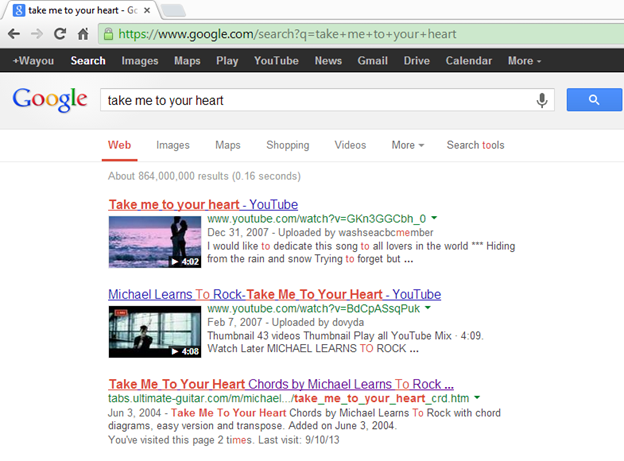624x461 pixels.
Task: Click the 4:02 play badge on thumbnail
Action: point(185,262)
